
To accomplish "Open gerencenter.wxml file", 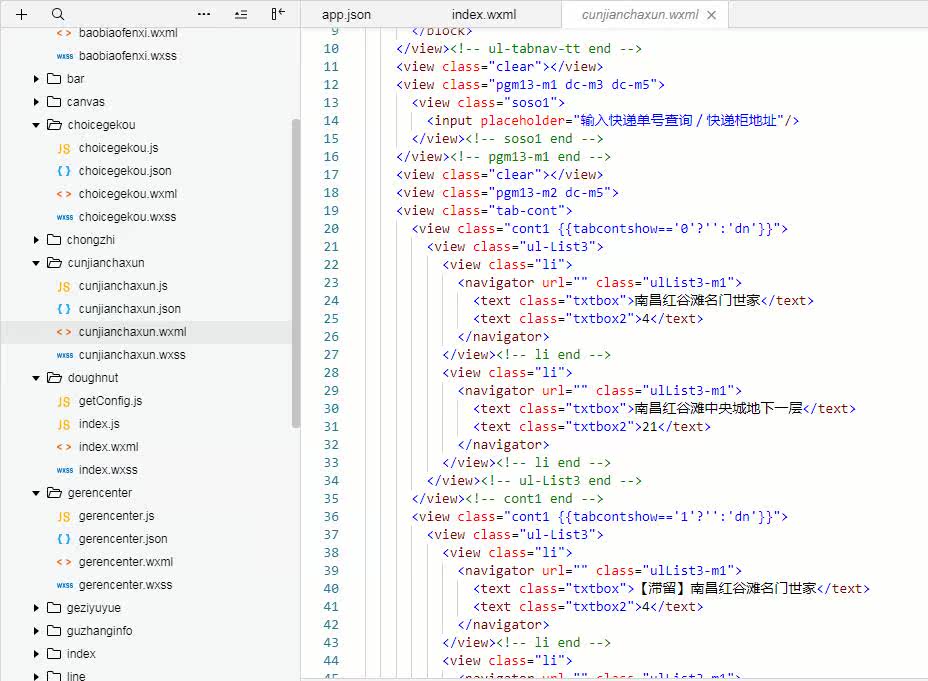I will (125, 562).
